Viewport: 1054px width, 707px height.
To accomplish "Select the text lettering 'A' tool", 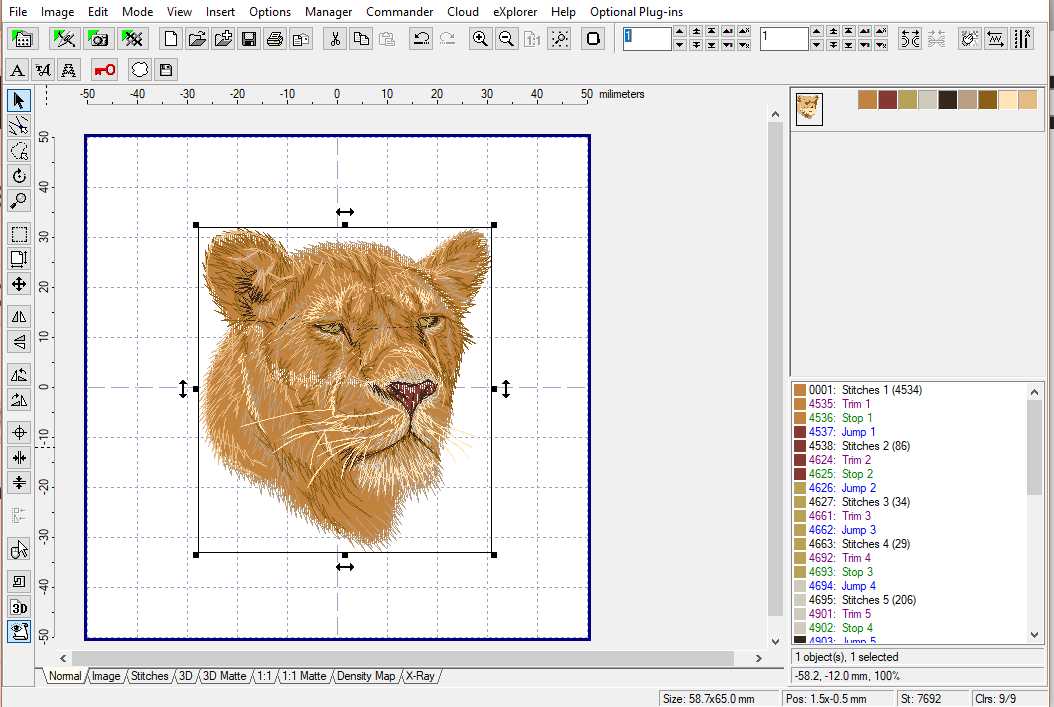I will tap(17, 70).
